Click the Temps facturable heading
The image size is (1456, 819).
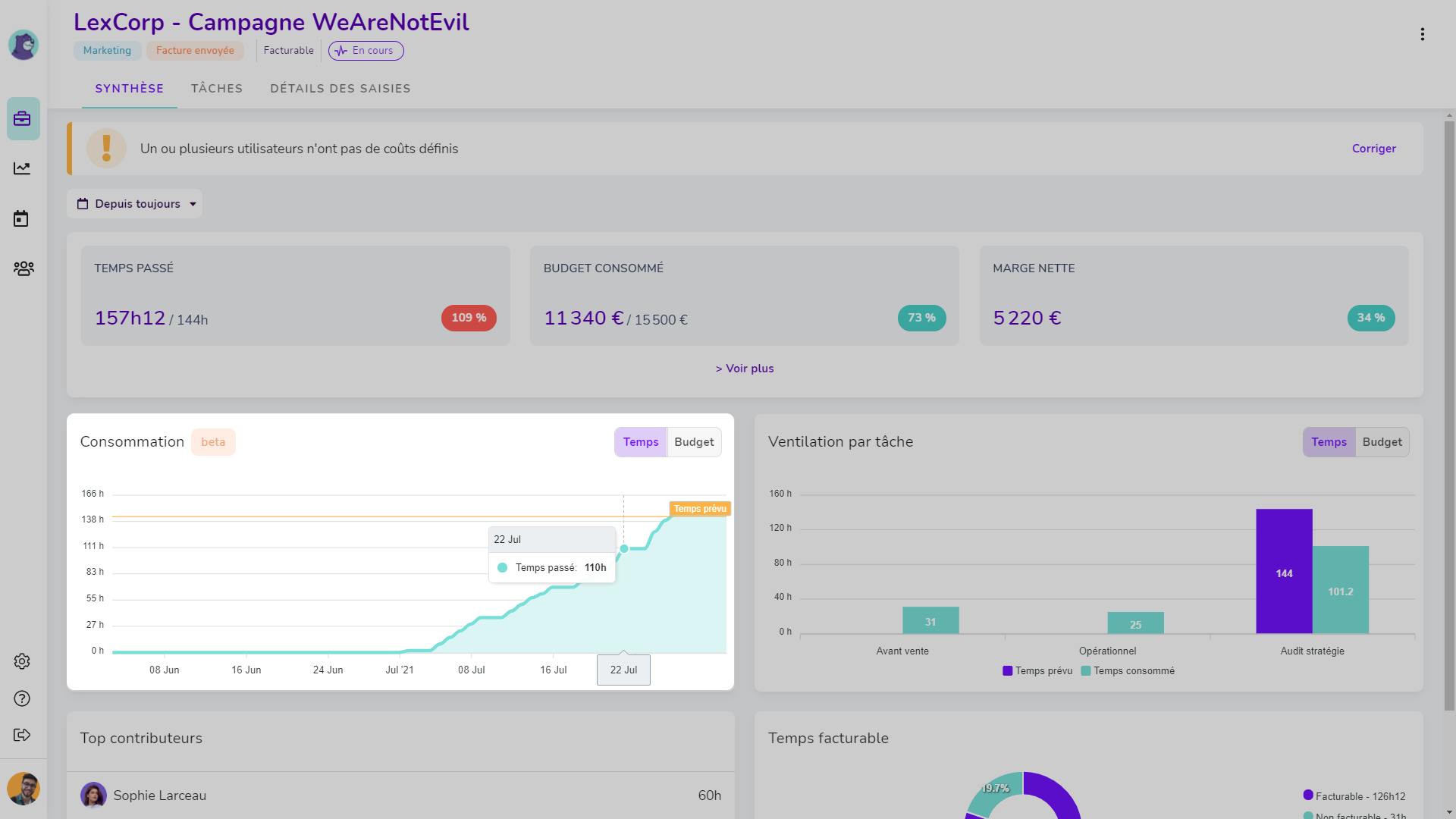828,739
